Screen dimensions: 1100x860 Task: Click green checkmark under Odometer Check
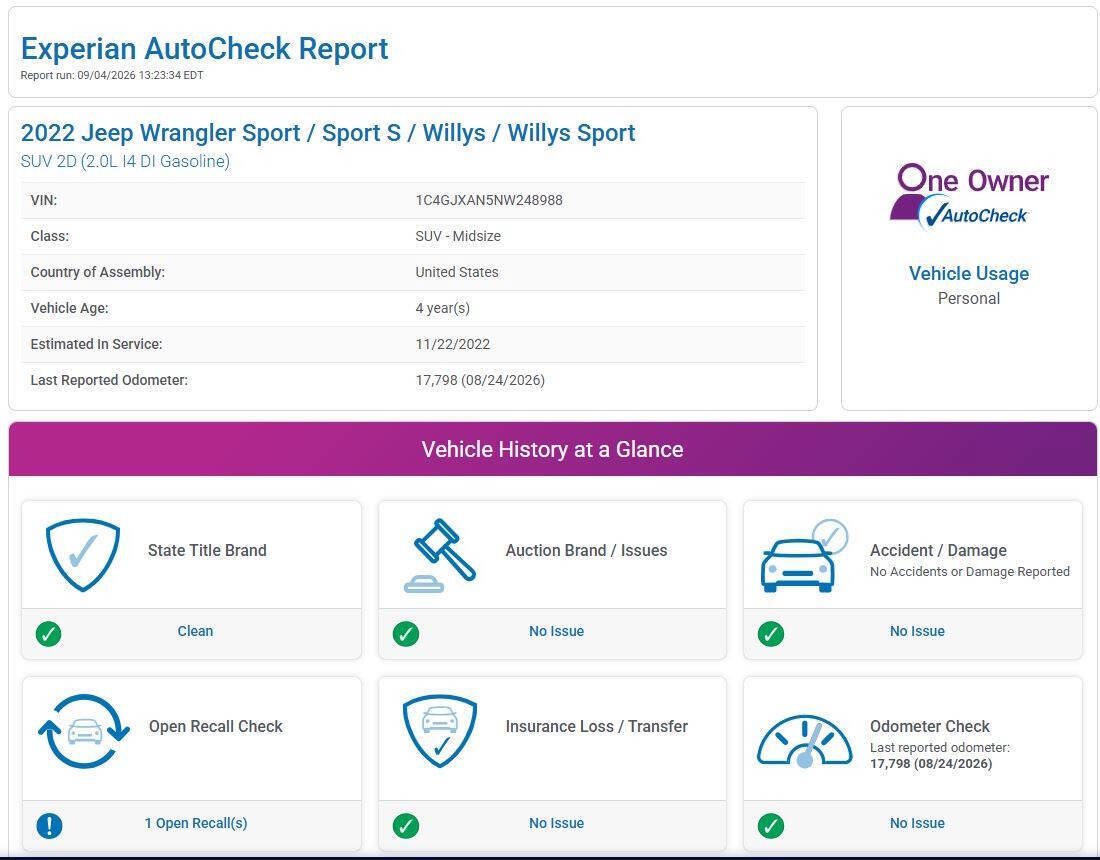[x=771, y=826]
